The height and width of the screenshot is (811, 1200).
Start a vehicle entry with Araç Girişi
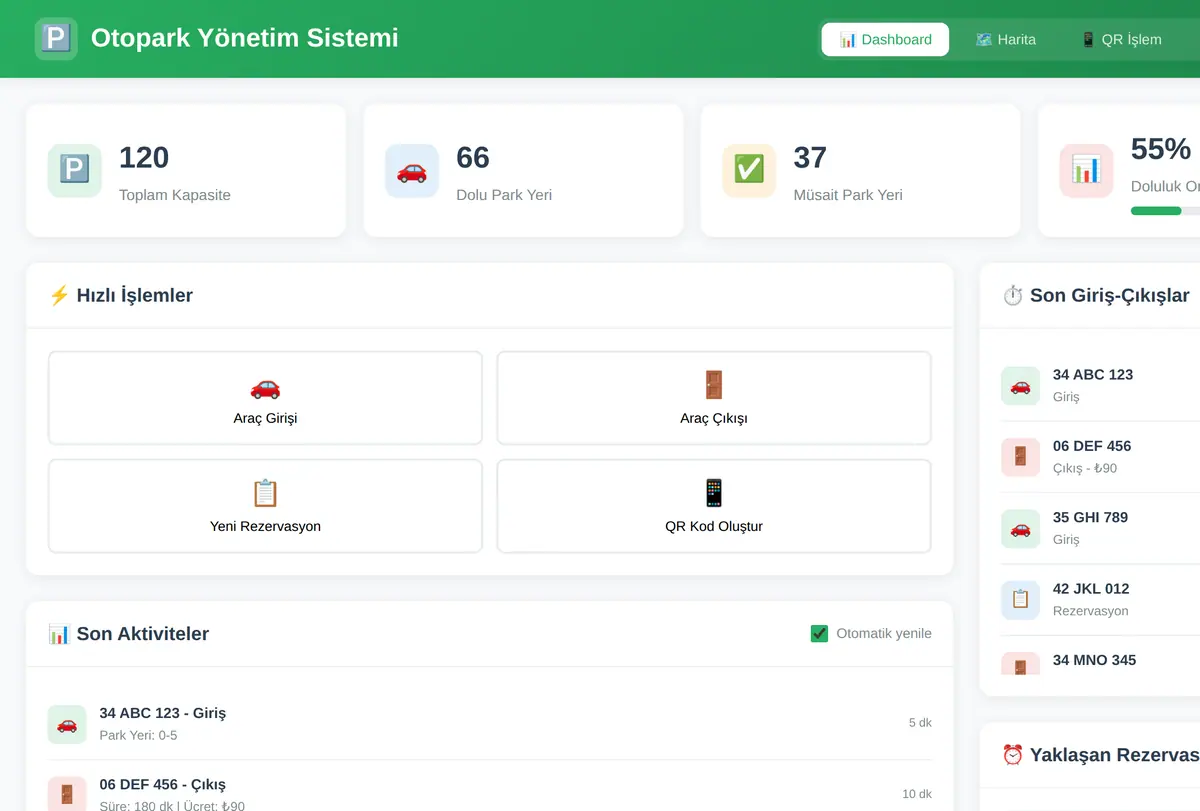tap(265, 398)
